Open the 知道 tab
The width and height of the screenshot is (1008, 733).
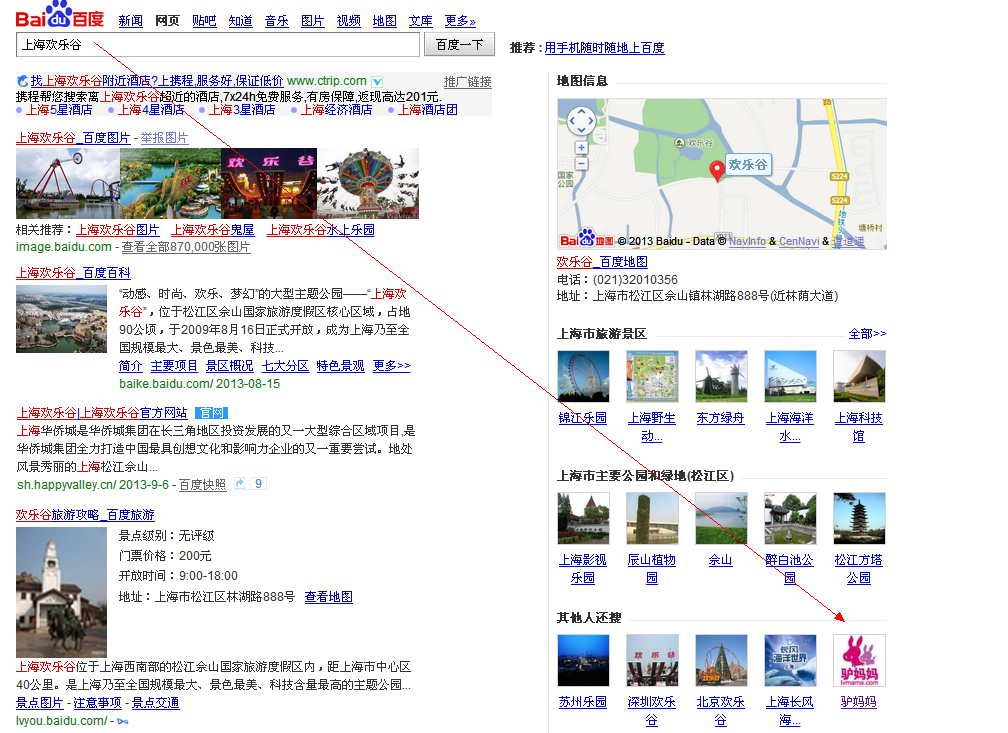click(x=240, y=21)
